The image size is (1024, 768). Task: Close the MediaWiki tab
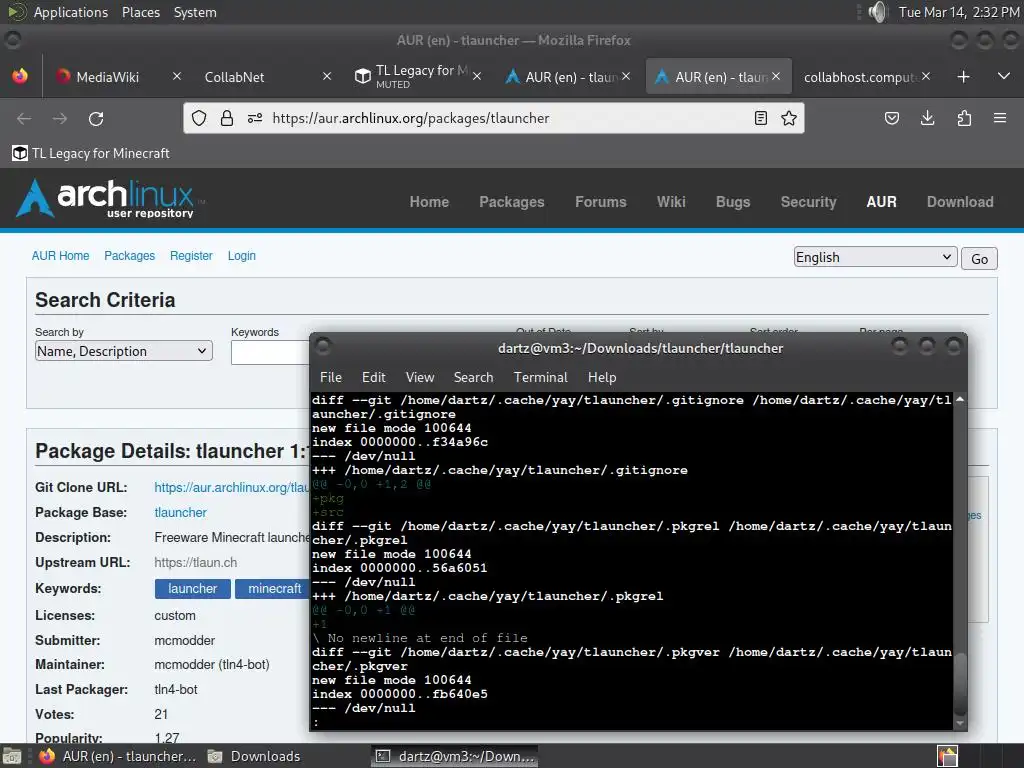click(176, 76)
